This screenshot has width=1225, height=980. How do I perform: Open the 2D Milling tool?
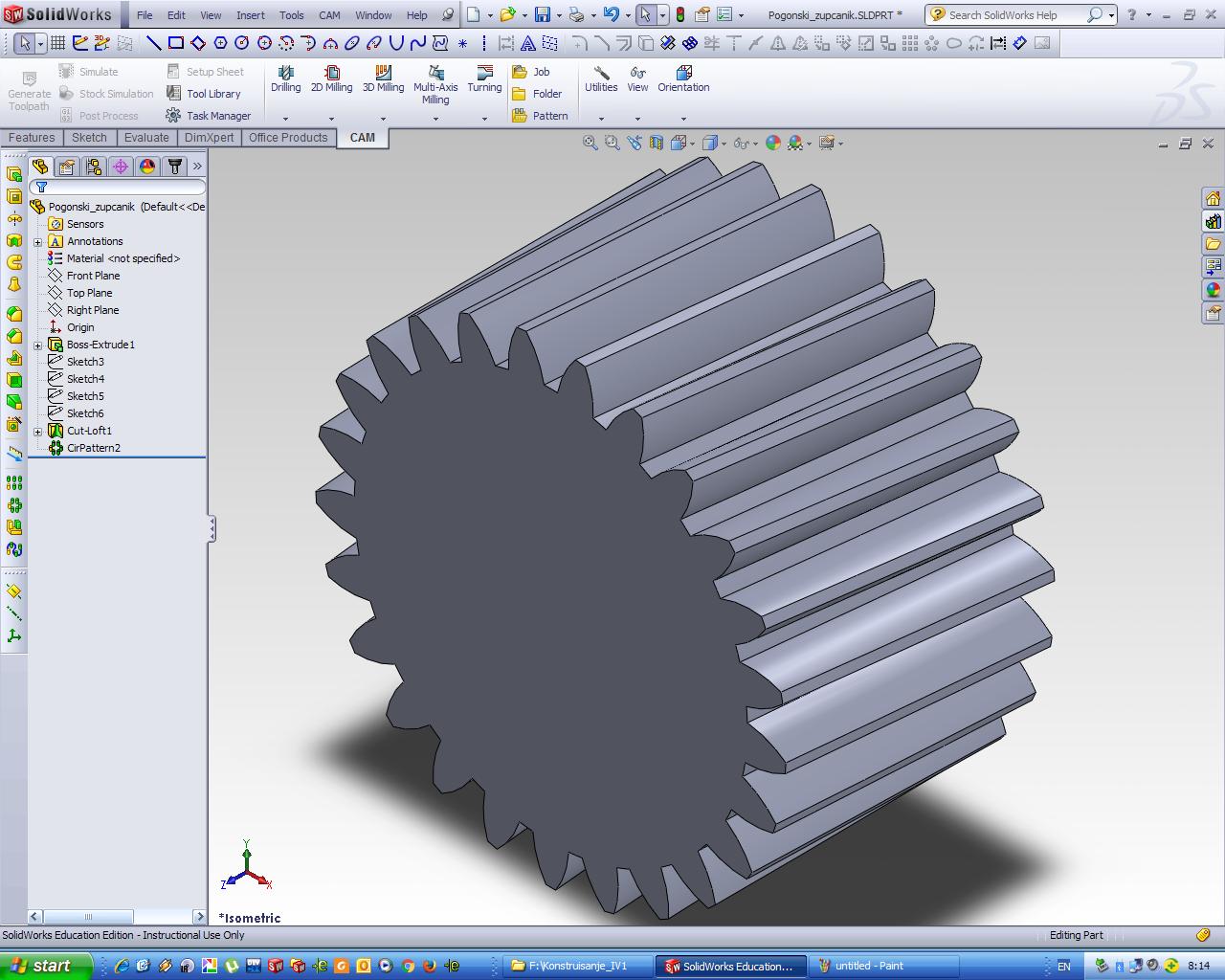point(331,79)
